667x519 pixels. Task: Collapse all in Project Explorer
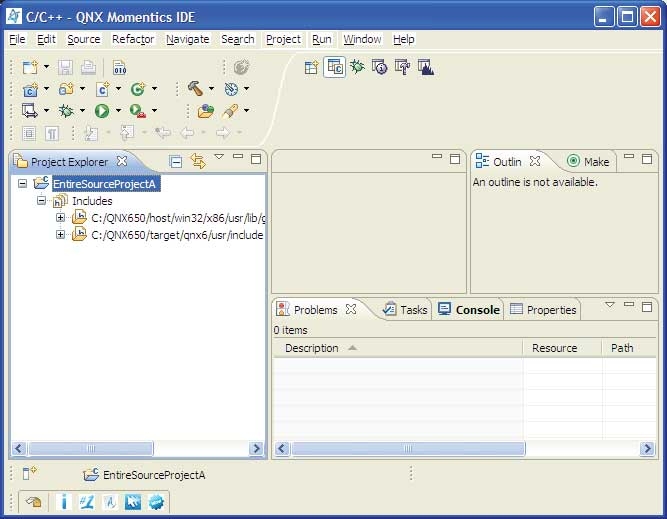click(176, 161)
